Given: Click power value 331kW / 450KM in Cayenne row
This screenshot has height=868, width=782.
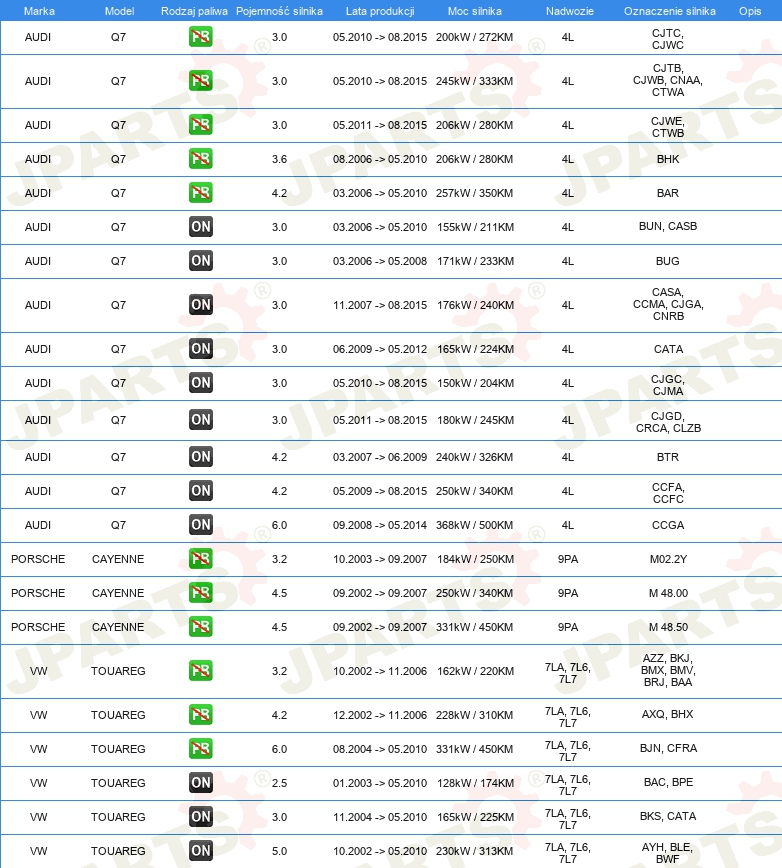Looking at the screenshot, I should point(475,627).
